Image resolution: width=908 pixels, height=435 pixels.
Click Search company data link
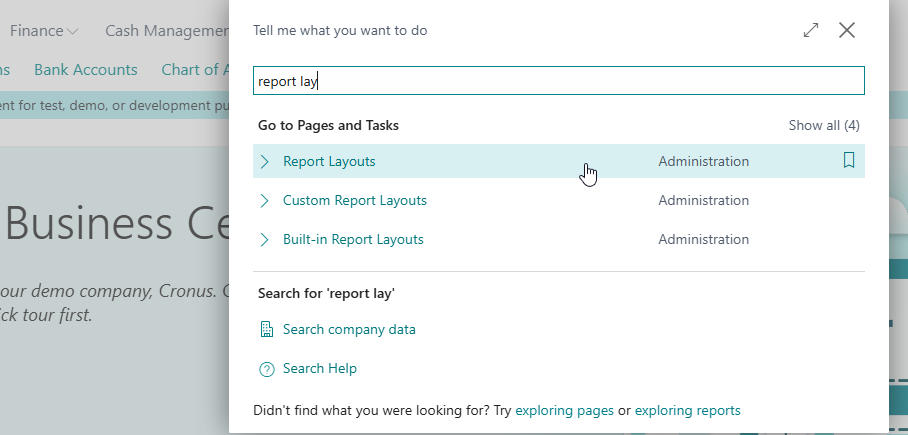point(349,330)
